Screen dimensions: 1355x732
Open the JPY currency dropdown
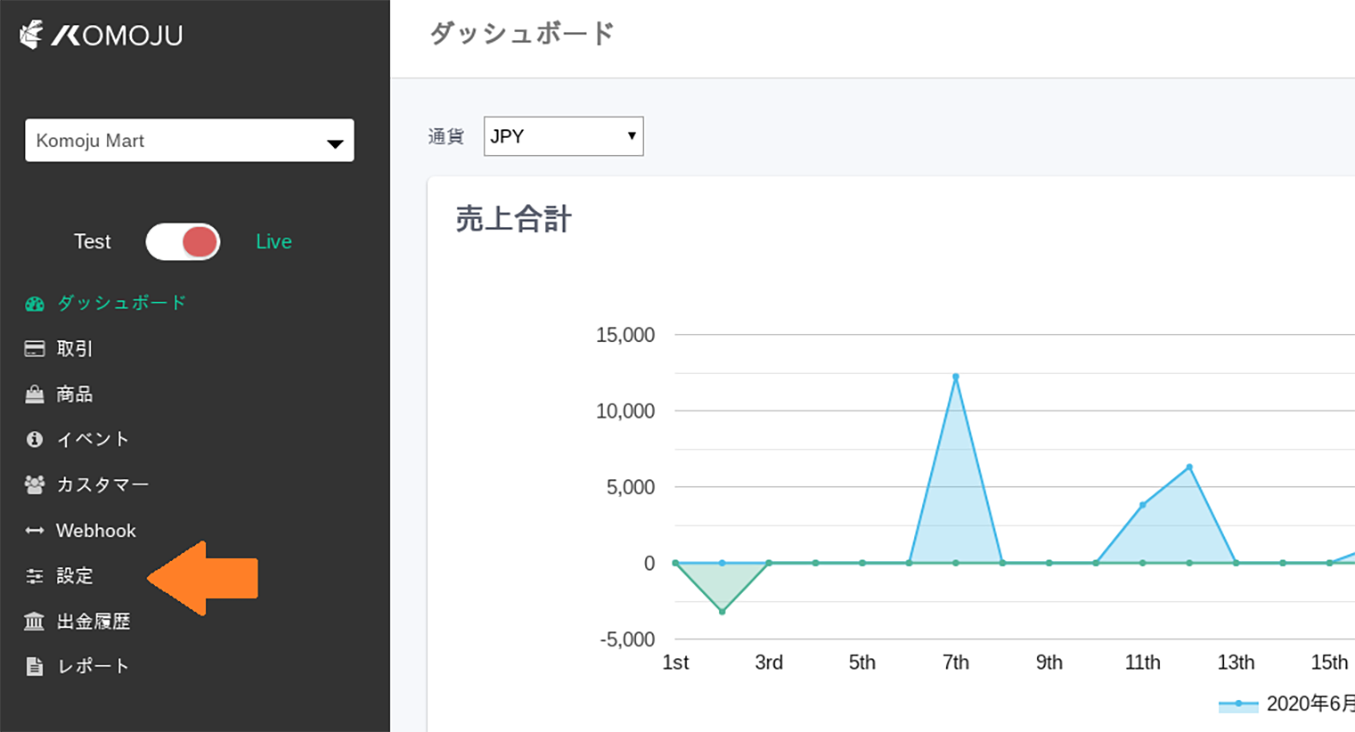tap(564, 137)
